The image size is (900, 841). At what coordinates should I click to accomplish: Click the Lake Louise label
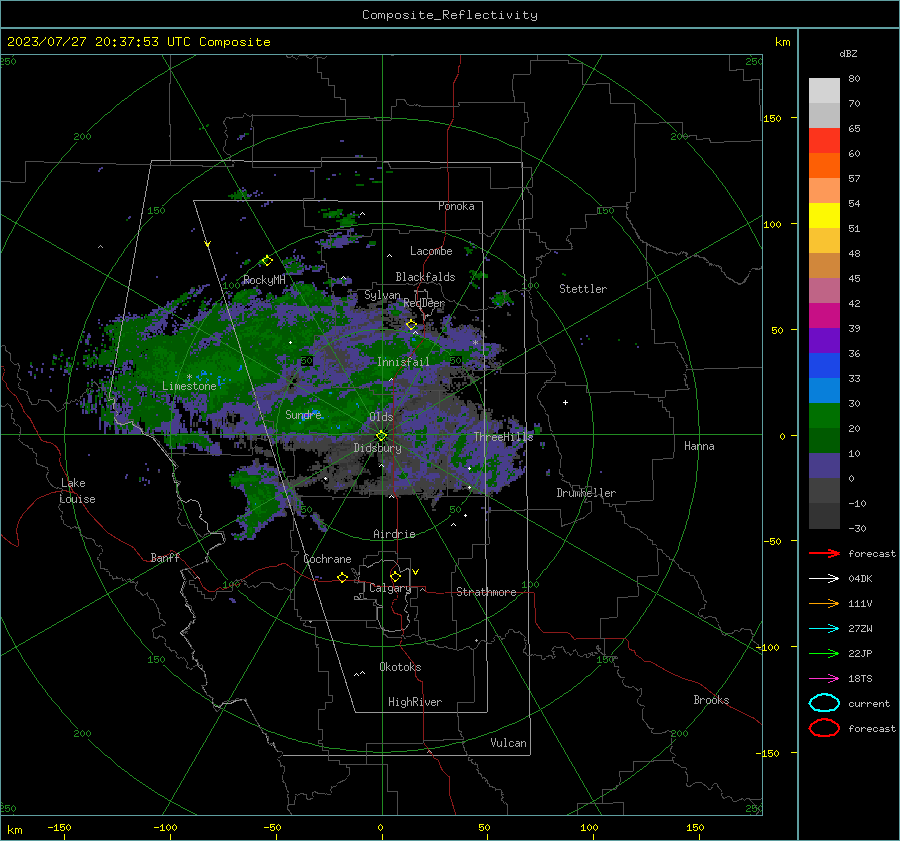77,491
